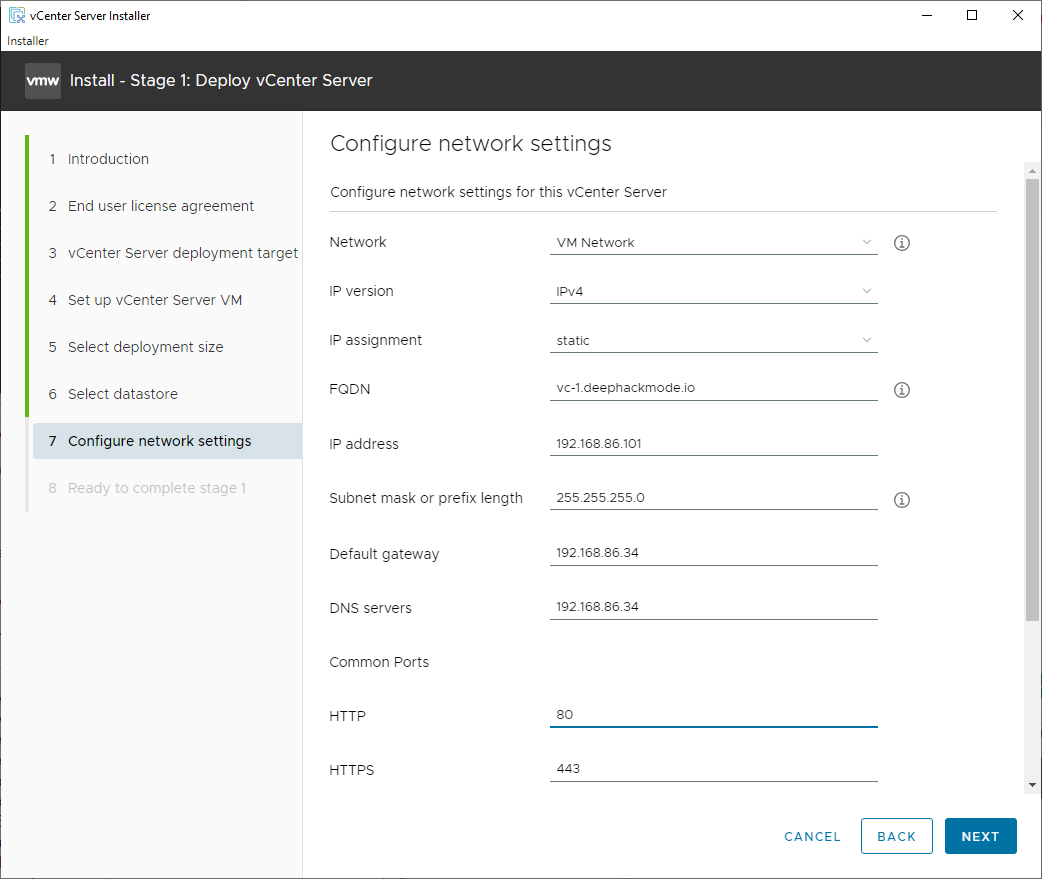Screen dimensions: 1042x879
Task: Select Configure network settings step
Action: (167, 441)
